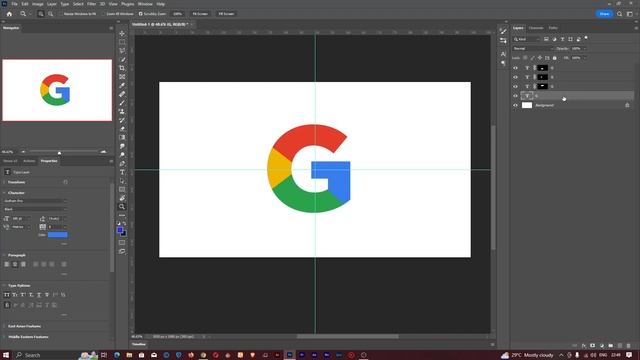Image resolution: width=640 pixels, height=360 pixels.
Task: Hide the topmost type layer
Action: click(516, 68)
